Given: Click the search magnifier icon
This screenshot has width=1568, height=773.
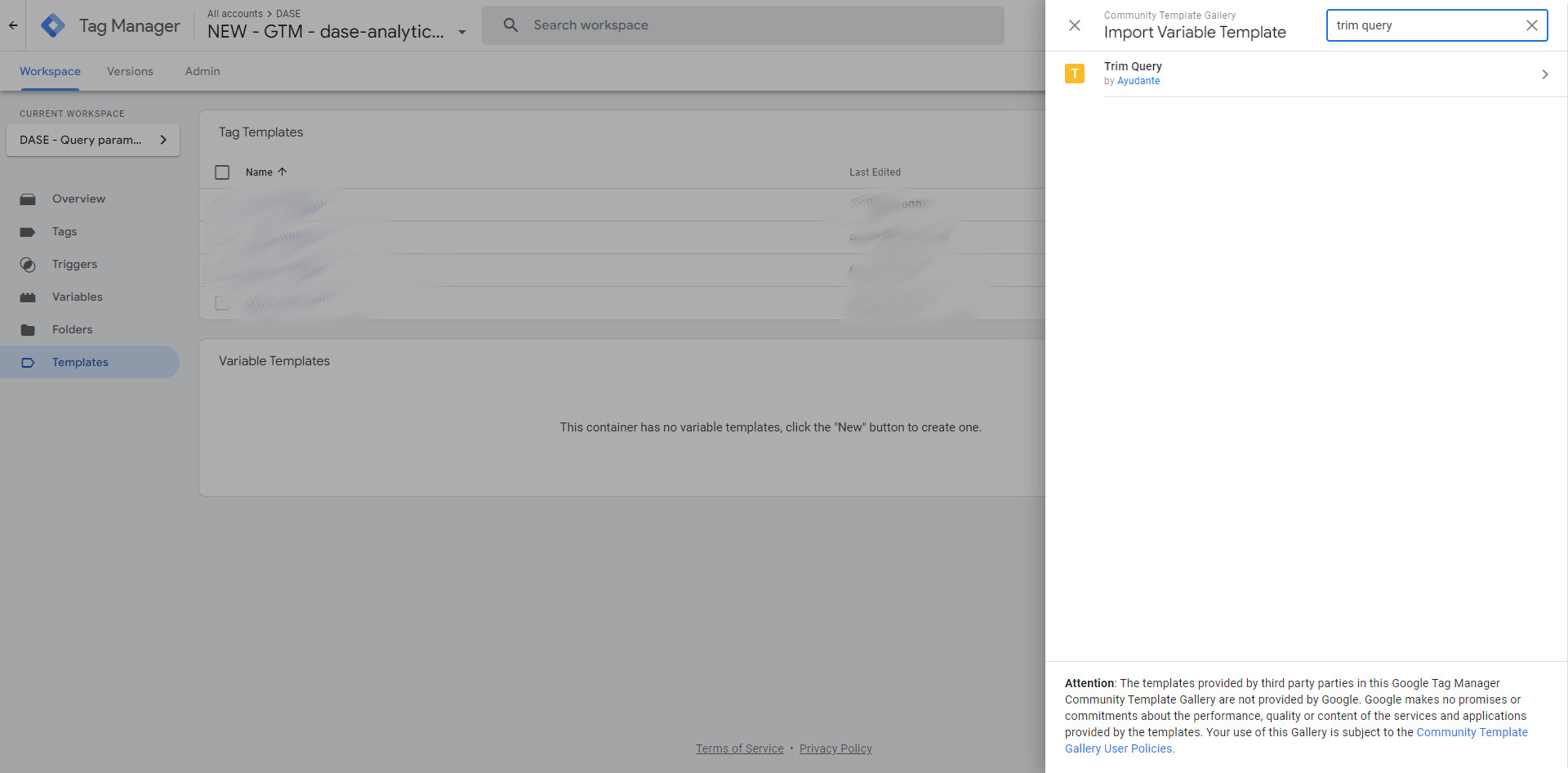Looking at the screenshot, I should [x=510, y=25].
